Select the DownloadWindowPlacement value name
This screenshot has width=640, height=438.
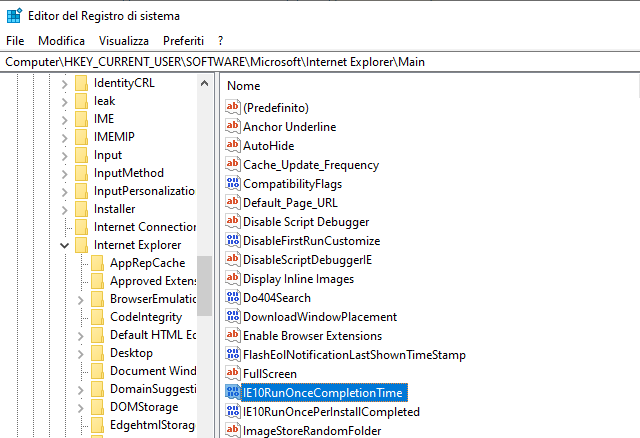pos(320,317)
